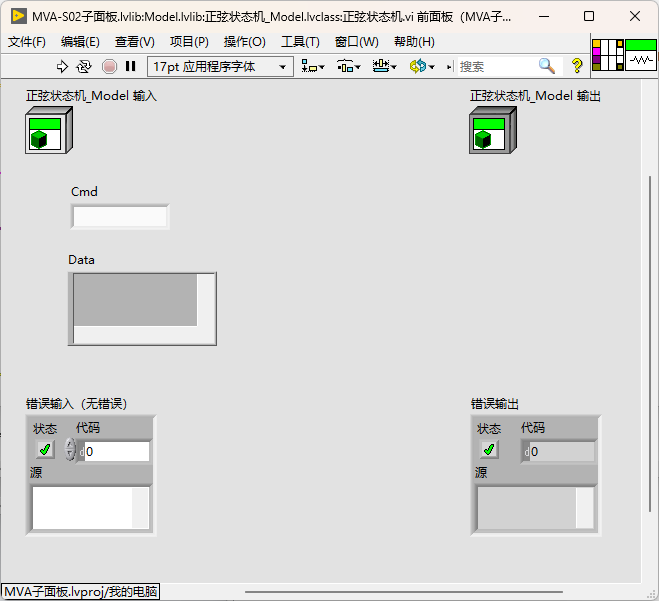
Task: Click the Data label
Action: [82, 260]
